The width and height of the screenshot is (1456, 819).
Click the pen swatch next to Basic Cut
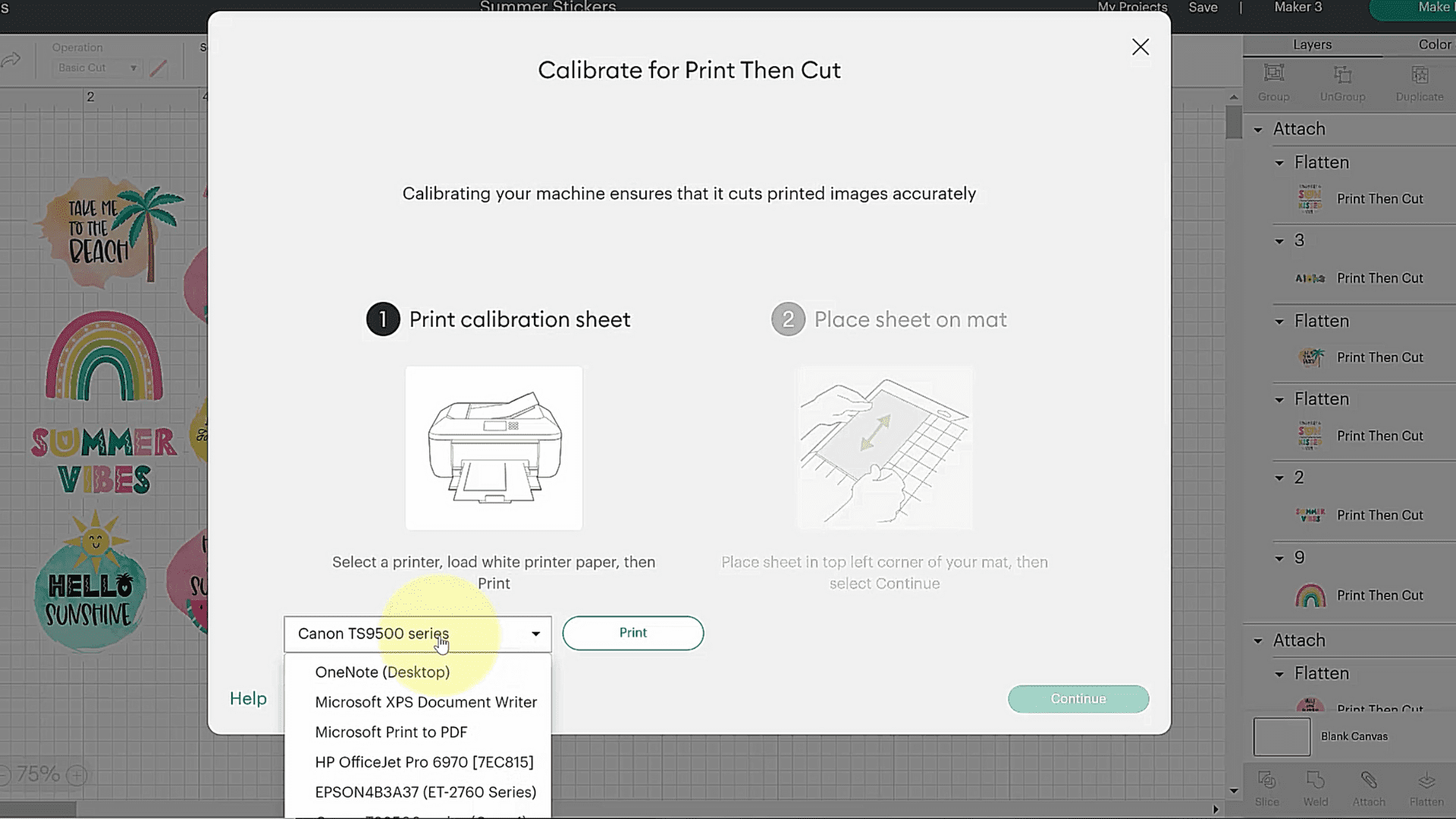point(158,67)
